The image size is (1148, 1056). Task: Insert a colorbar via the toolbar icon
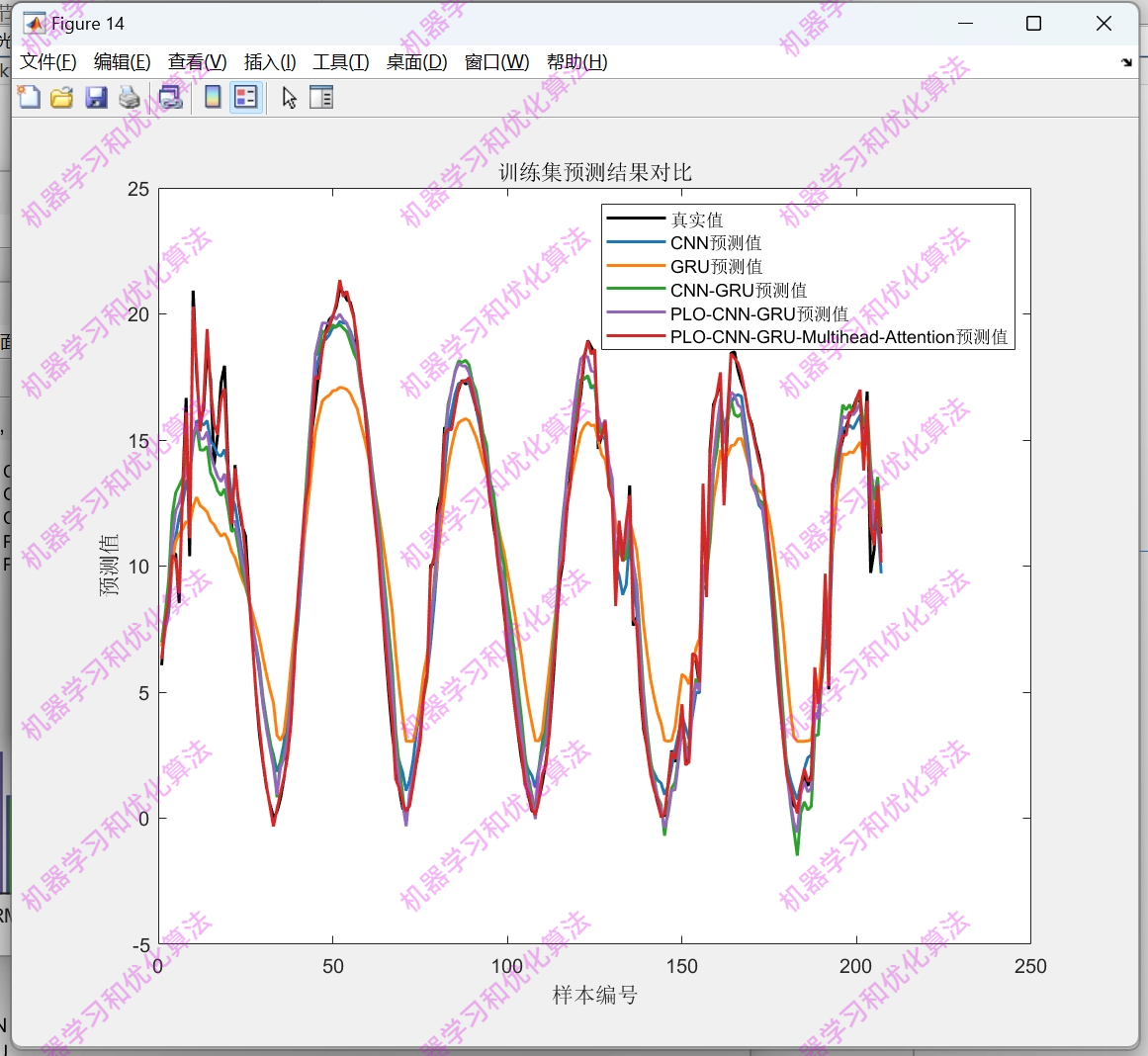(213, 98)
